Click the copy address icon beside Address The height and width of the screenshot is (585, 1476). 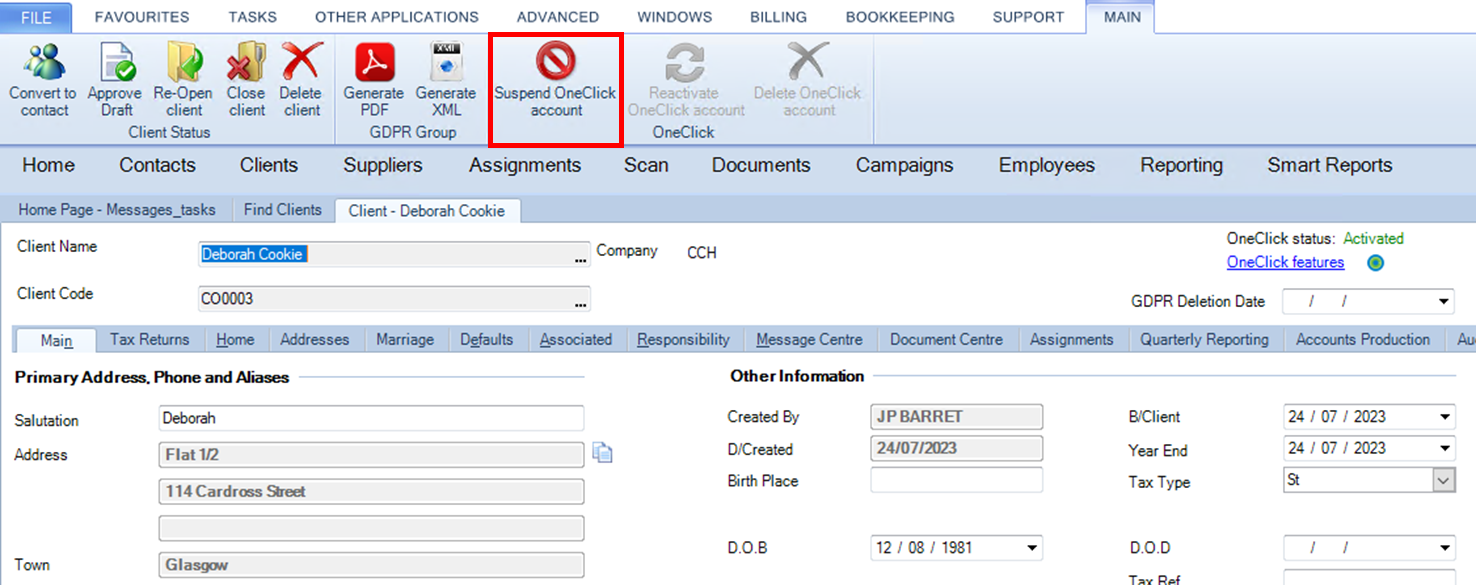[602, 454]
